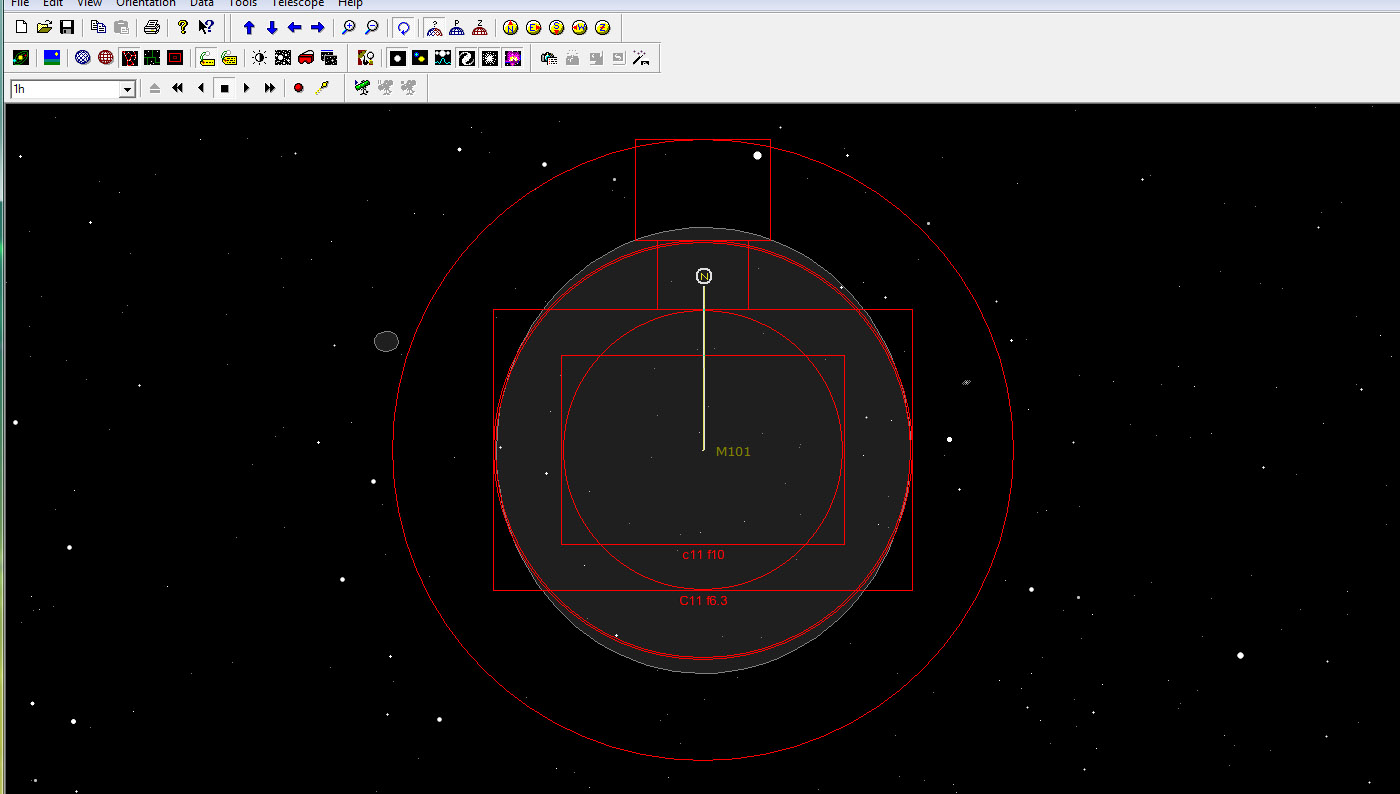
Task: Toggle display of galaxies (spiral icon)
Action: click(x=466, y=58)
